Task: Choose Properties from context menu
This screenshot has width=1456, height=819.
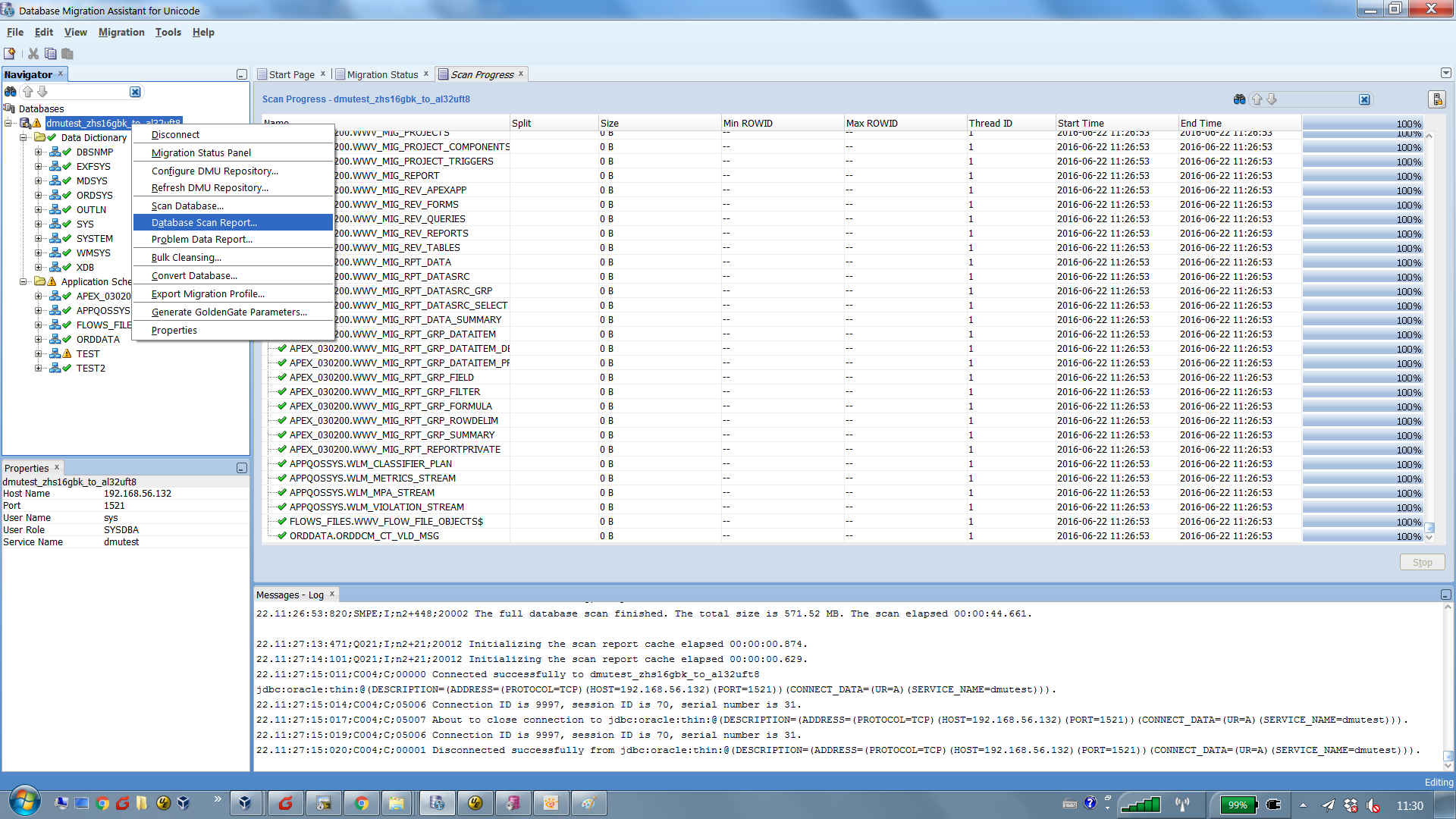Action: 233,330
